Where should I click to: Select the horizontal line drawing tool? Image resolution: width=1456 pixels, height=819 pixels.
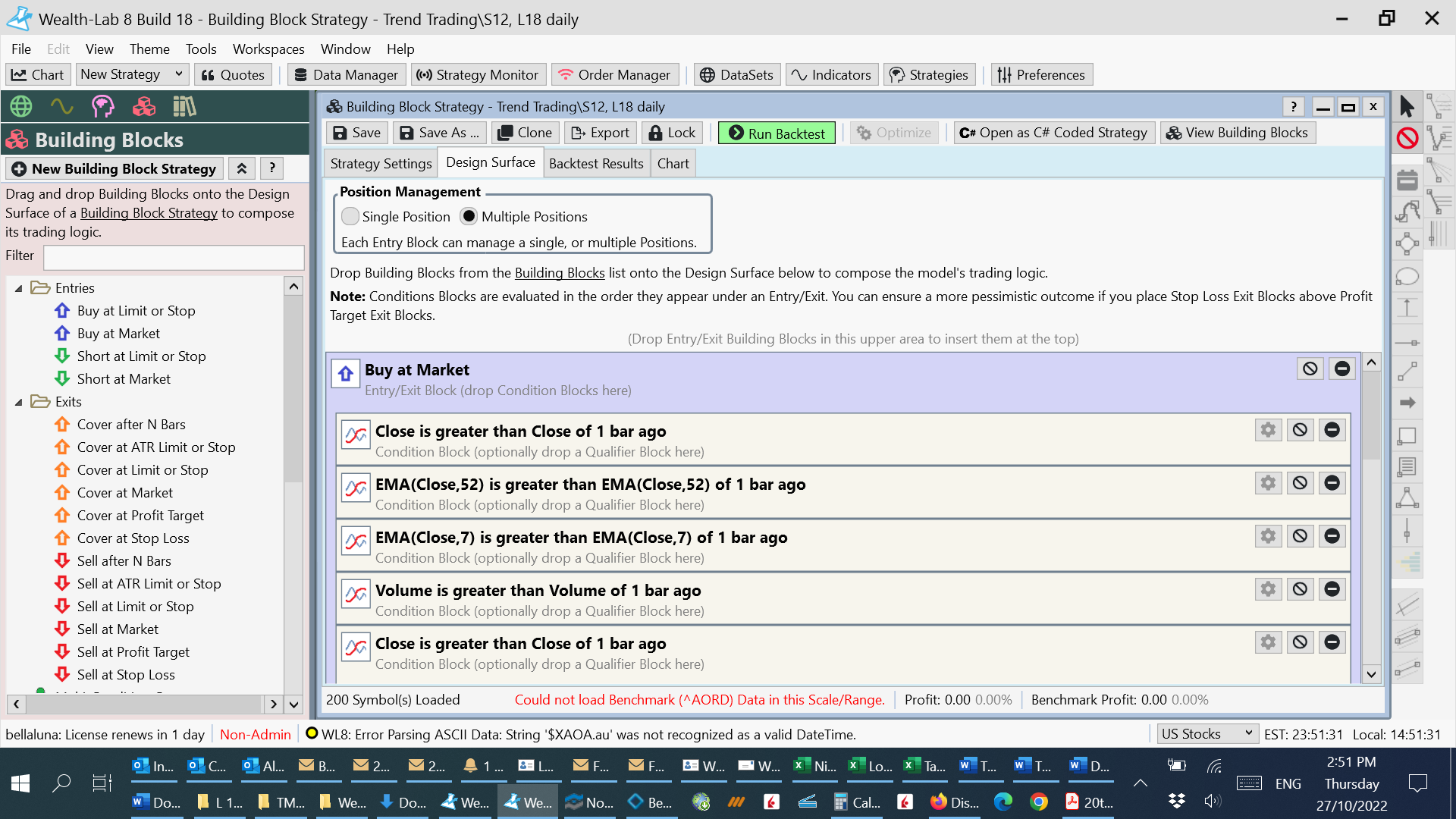point(1407,342)
